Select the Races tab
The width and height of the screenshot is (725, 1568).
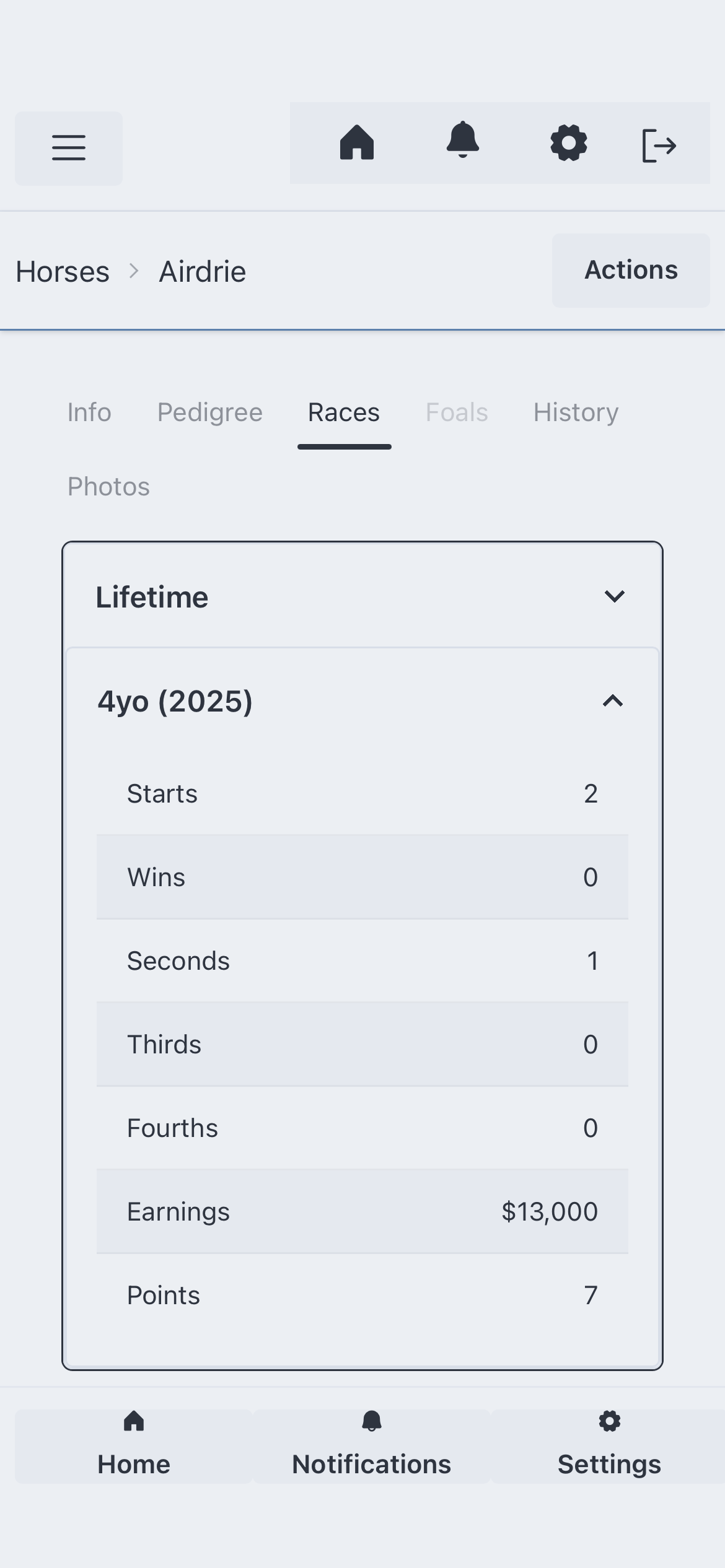tap(344, 412)
